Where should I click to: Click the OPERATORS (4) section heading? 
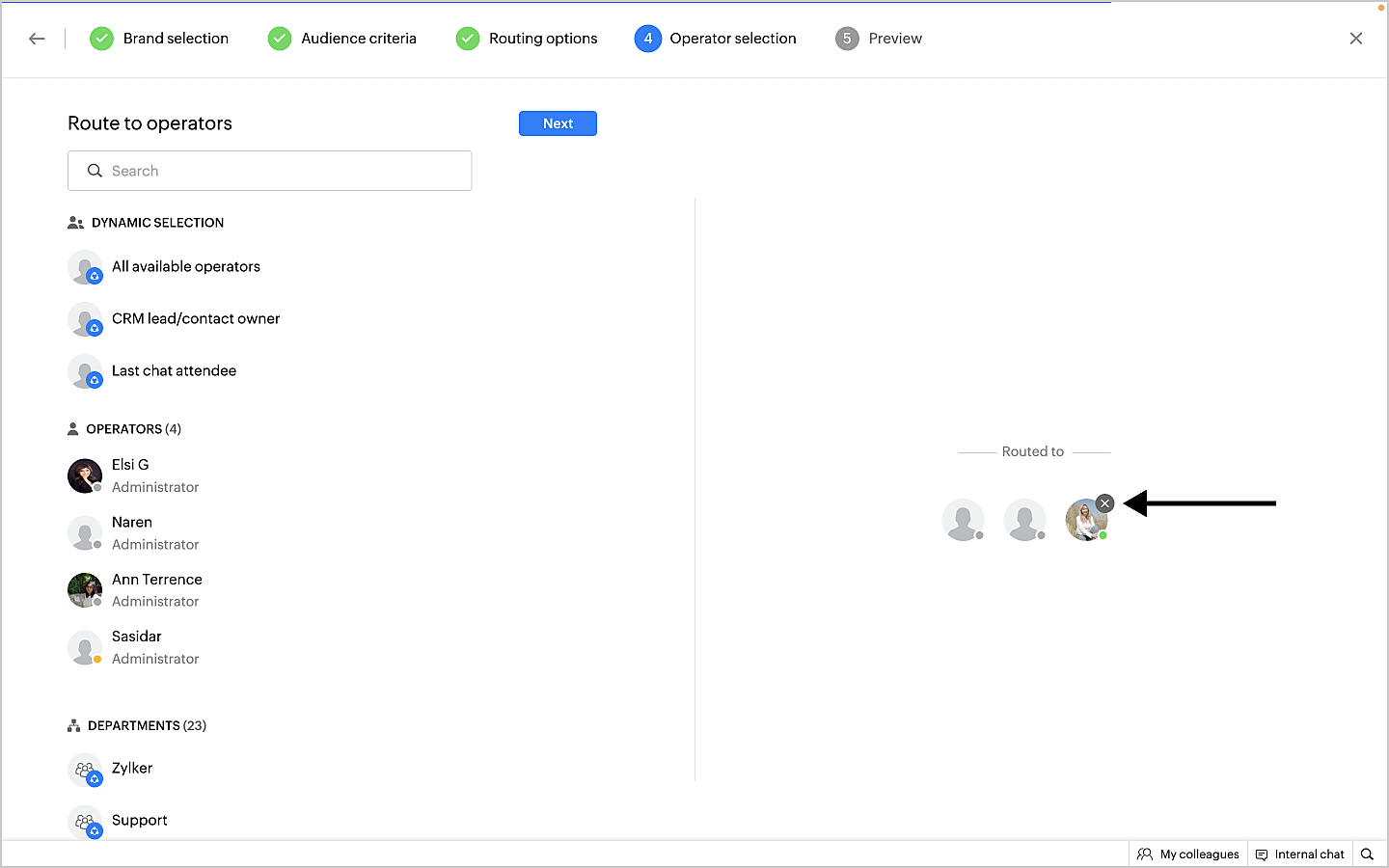(133, 429)
